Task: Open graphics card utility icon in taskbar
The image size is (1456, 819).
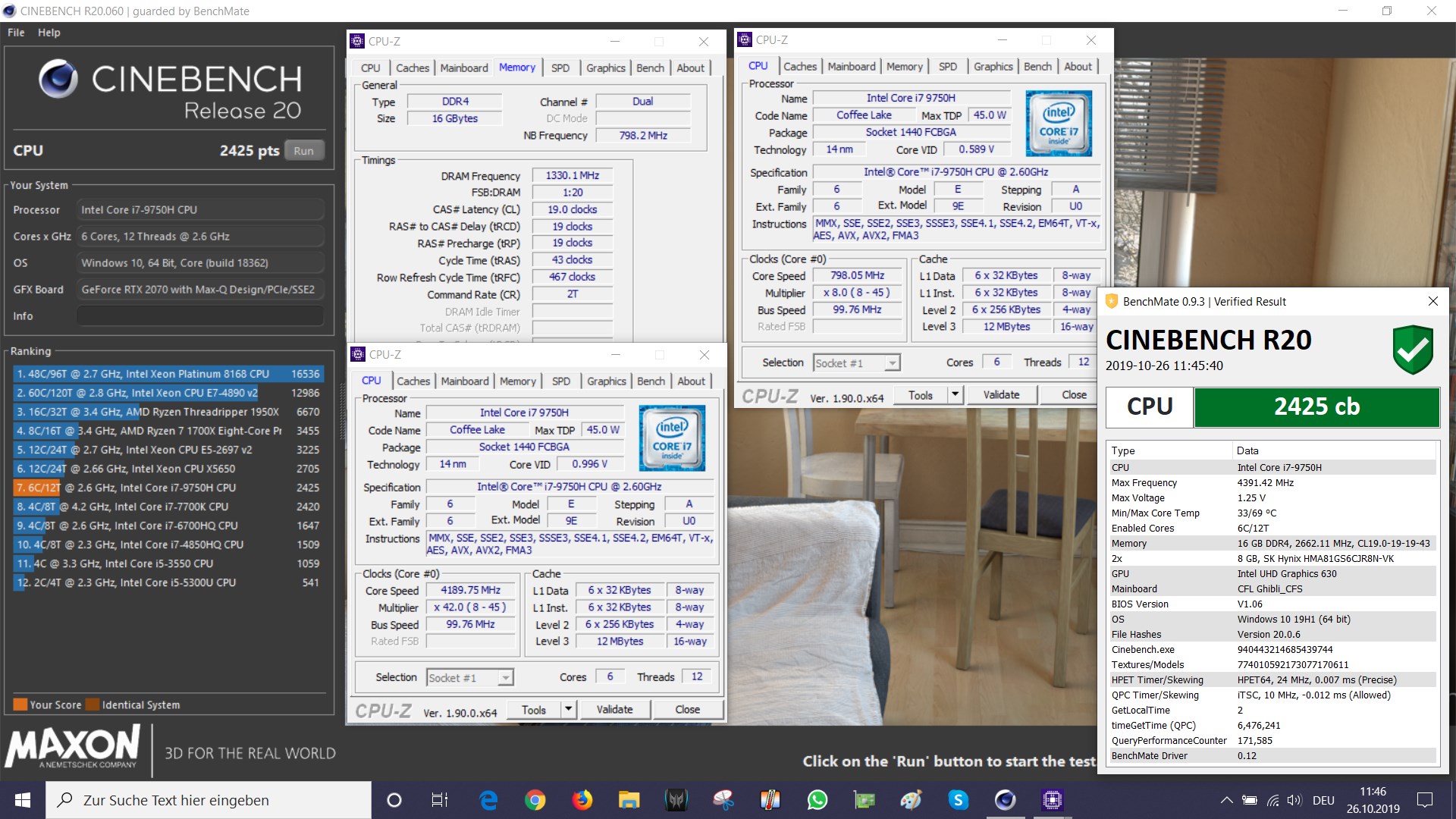Action: (864, 800)
